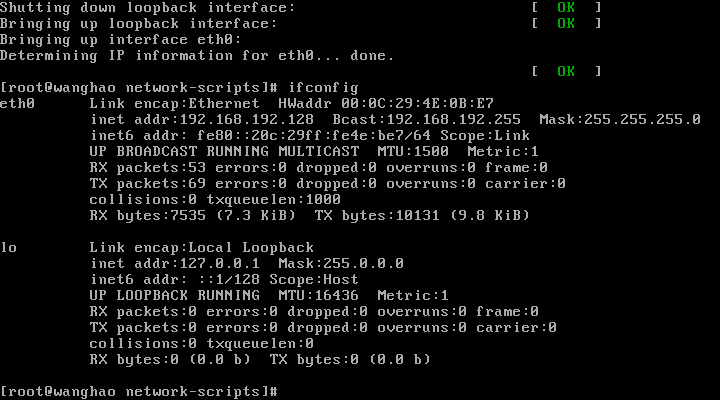
Task: Click the lo loopback interface label
Action: (x=9, y=248)
